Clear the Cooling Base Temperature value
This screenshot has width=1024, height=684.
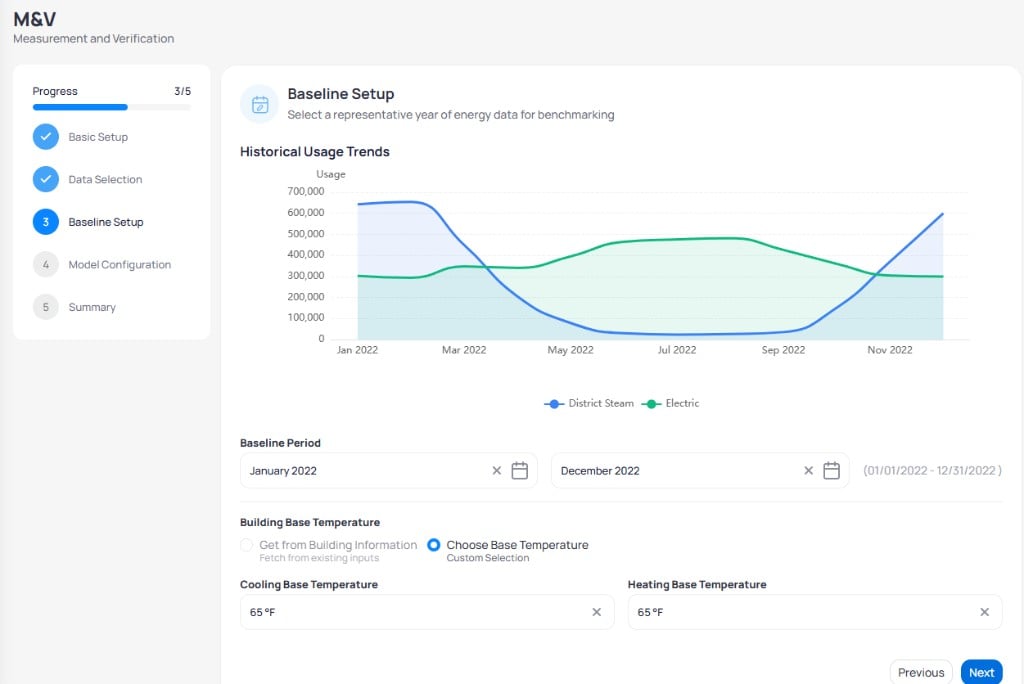(x=596, y=612)
